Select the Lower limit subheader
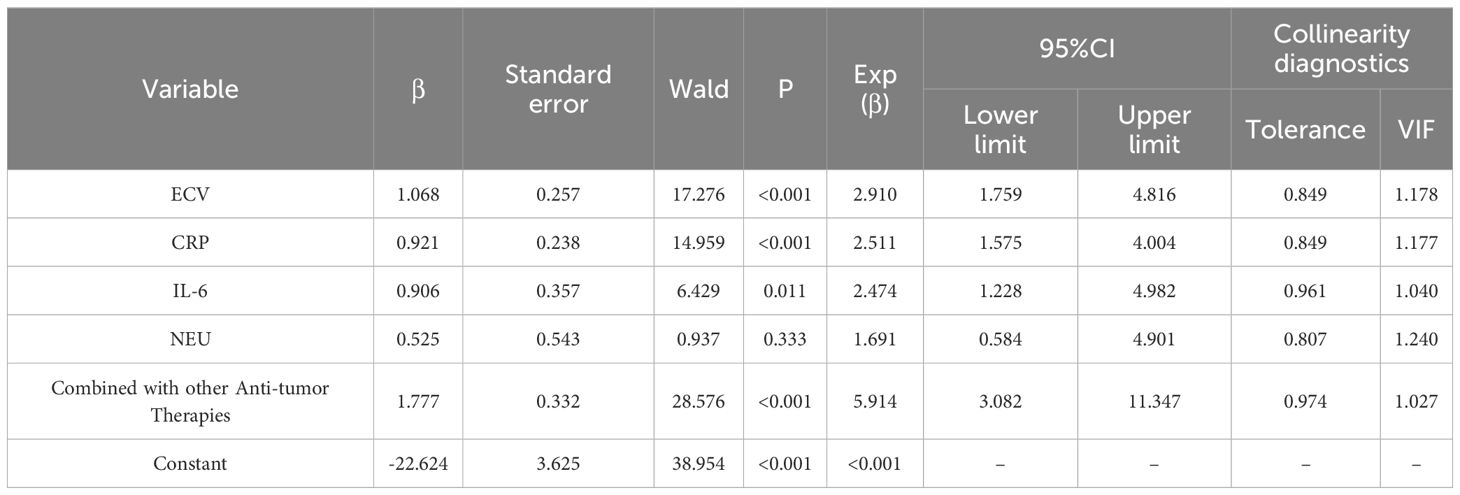Image resolution: width=1460 pixels, height=495 pixels. 1000,129
